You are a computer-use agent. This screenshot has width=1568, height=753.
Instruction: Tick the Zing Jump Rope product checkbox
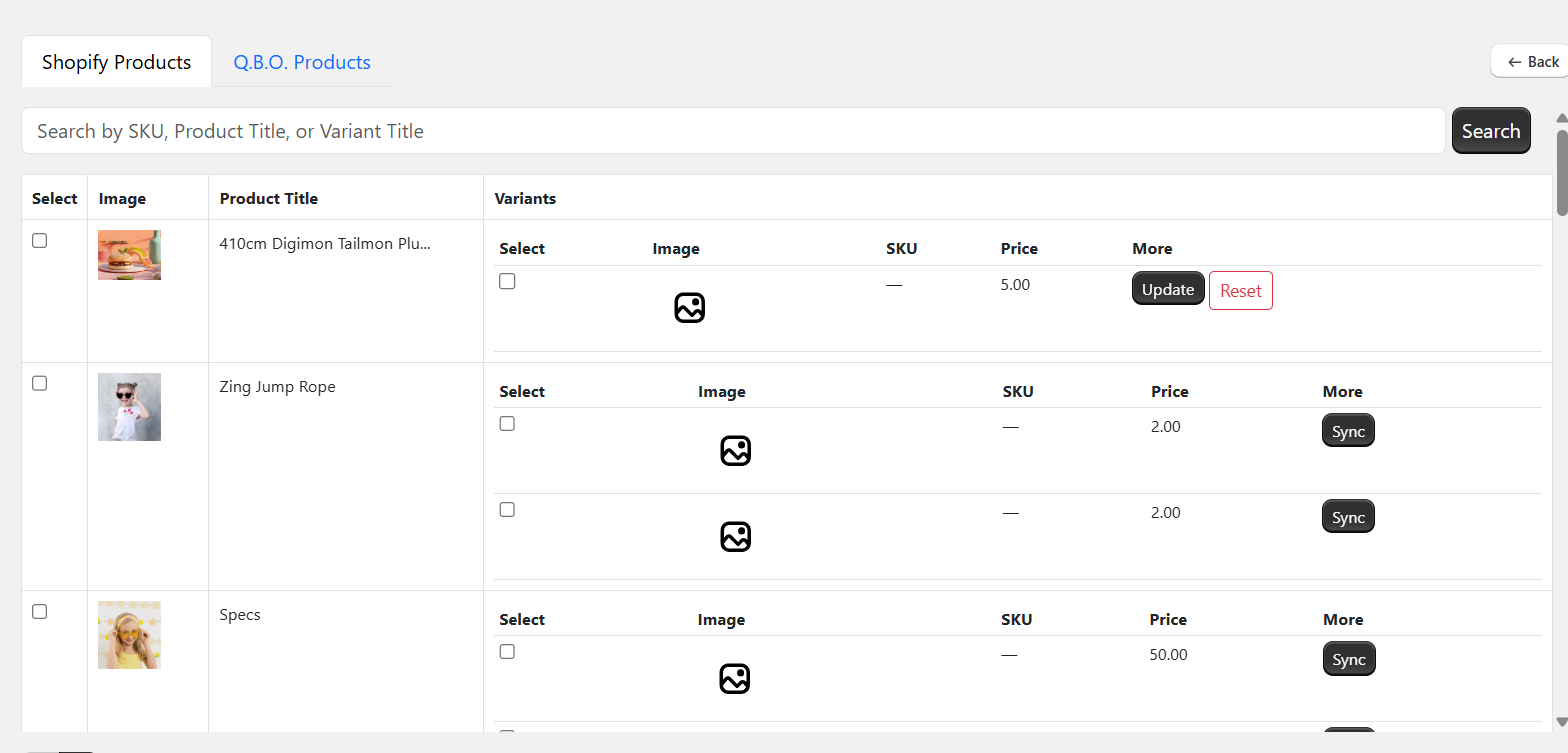coord(40,383)
